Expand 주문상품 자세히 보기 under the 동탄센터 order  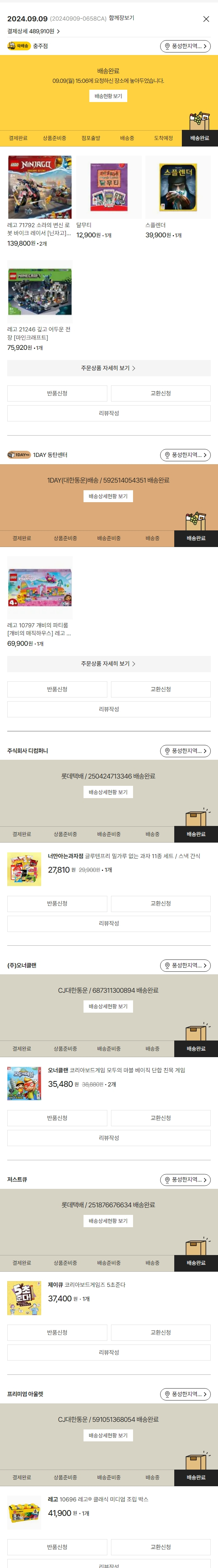pyautogui.click(x=108, y=664)
